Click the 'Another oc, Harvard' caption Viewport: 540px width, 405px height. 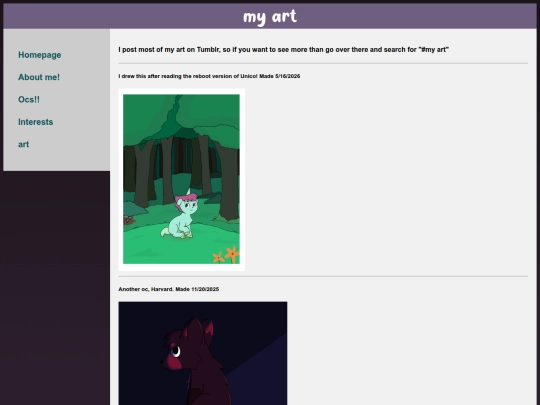pos(169,289)
